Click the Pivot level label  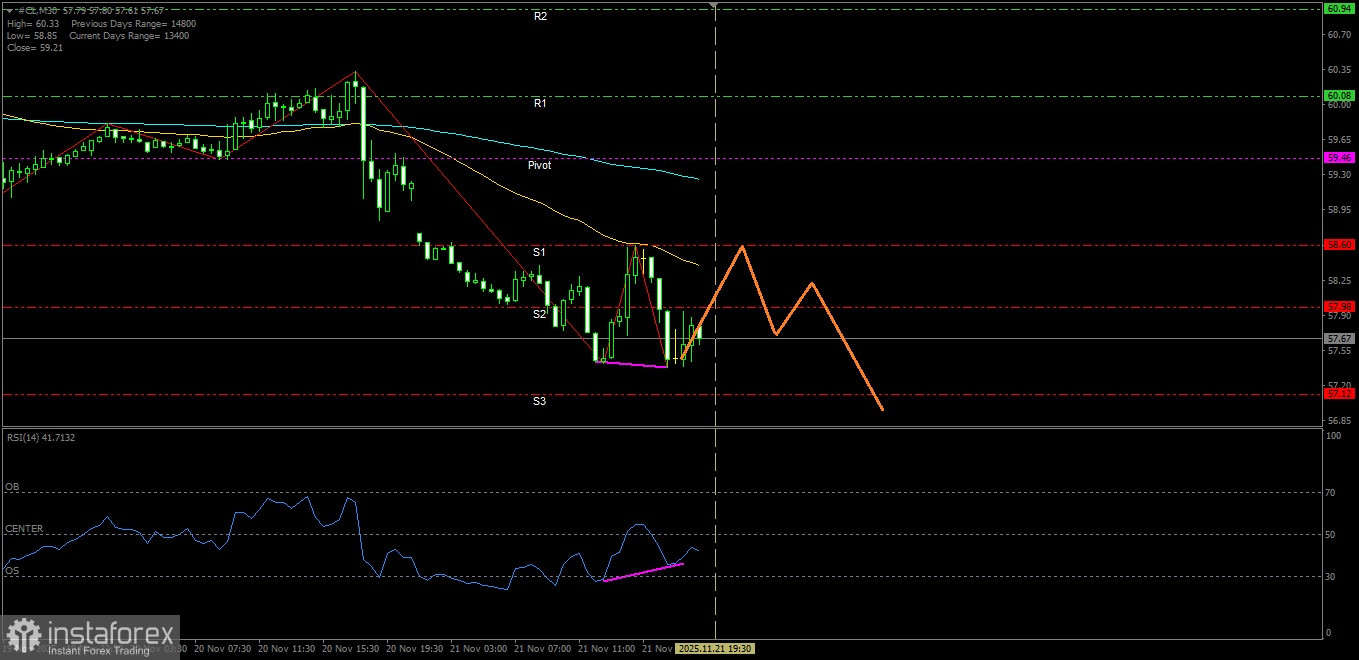click(540, 165)
